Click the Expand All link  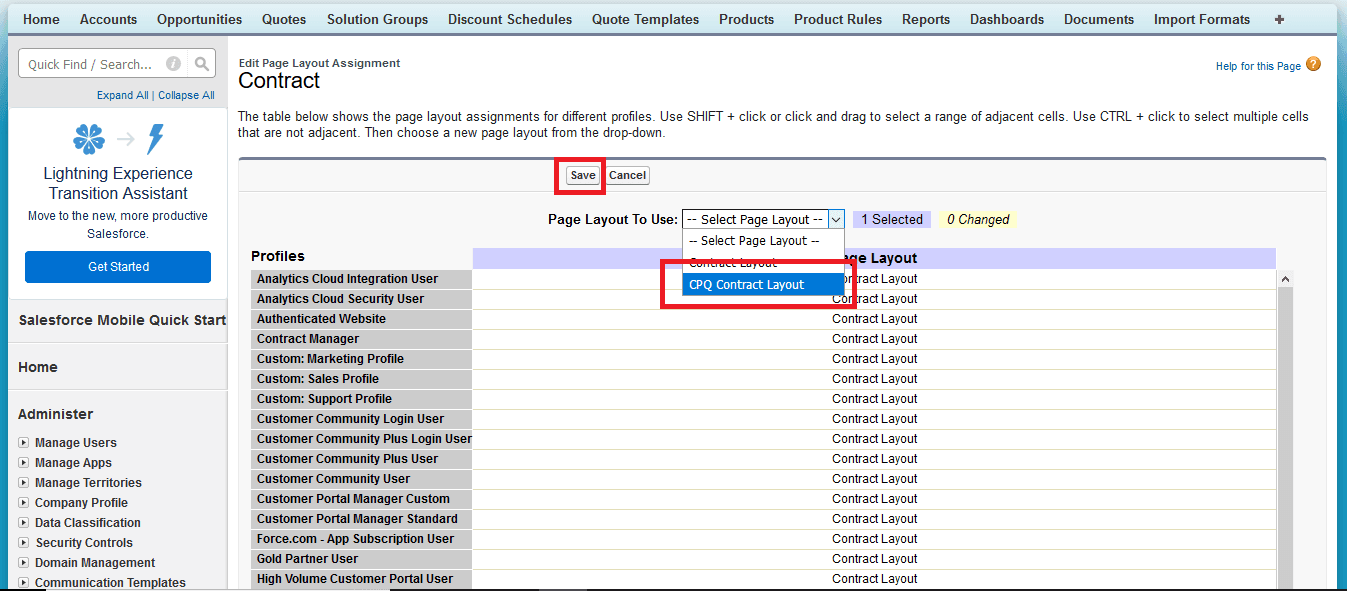coord(122,95)
